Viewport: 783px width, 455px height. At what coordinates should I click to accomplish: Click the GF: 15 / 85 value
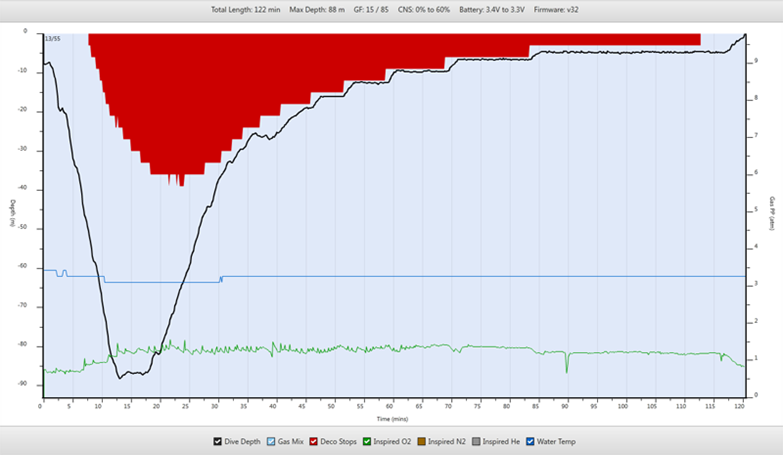372,9
